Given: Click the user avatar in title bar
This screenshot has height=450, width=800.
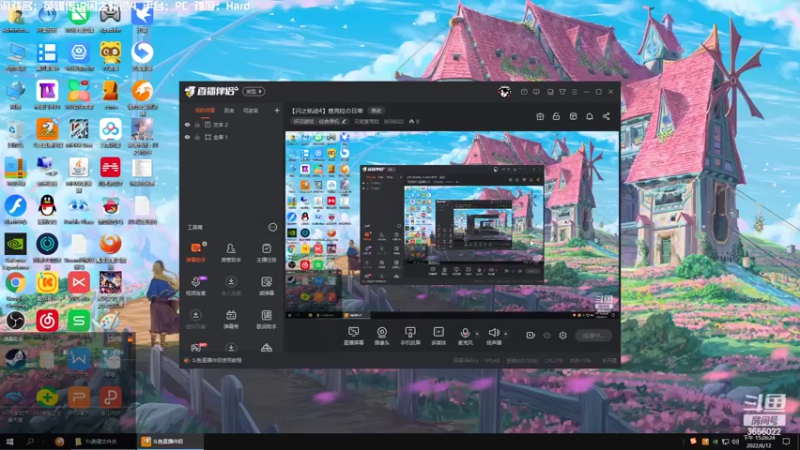Looking at the screenshot, I should point(505,92).
